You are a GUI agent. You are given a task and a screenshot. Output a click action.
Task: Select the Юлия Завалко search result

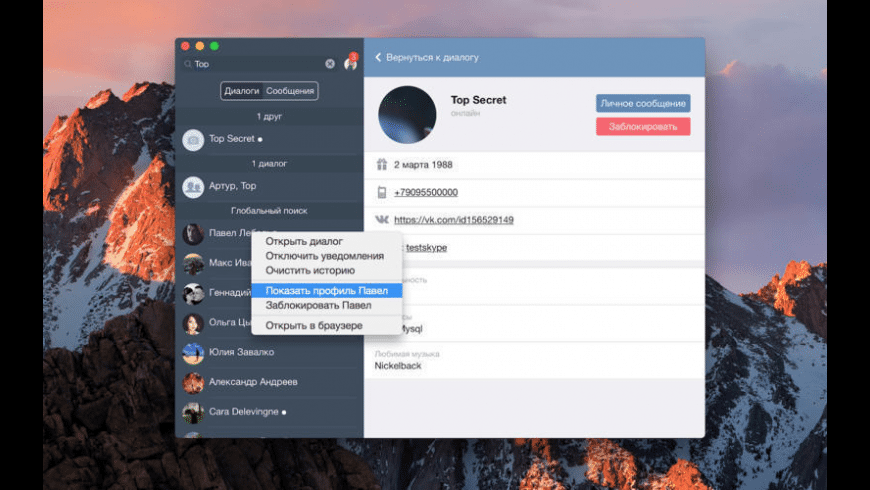pos(269,352)
